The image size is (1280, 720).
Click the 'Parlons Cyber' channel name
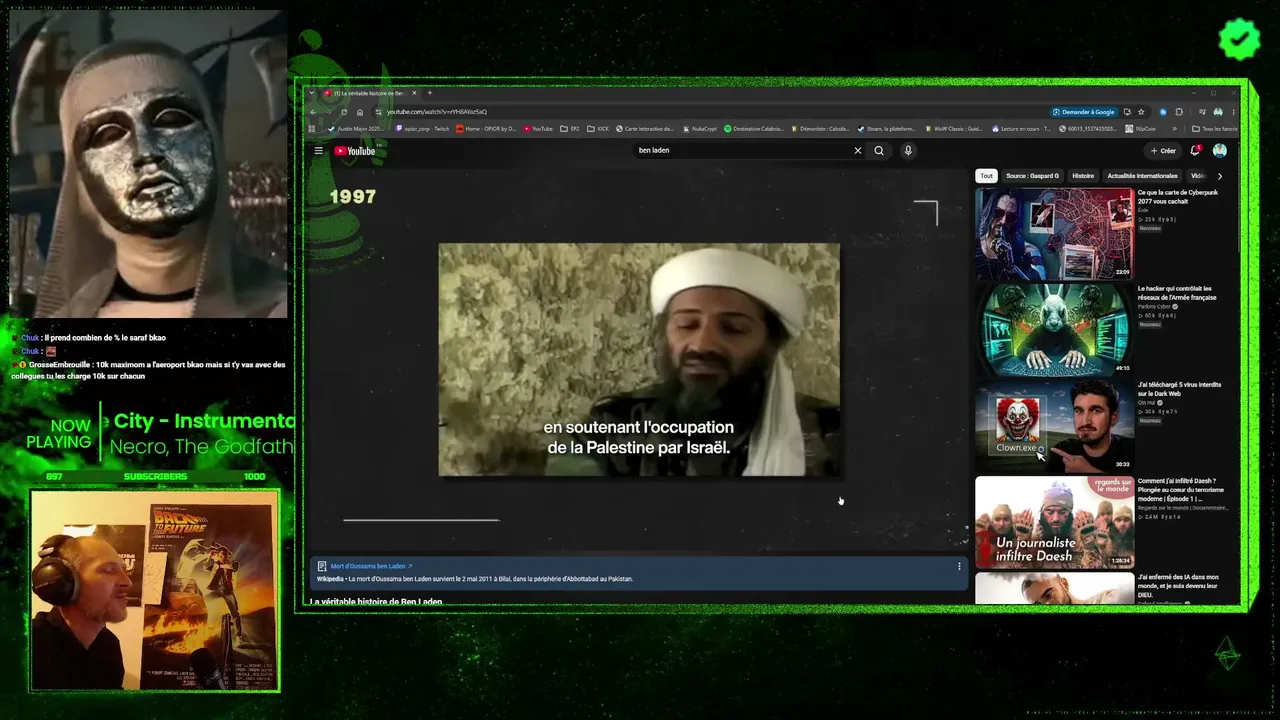click(x=1154, y=306)
